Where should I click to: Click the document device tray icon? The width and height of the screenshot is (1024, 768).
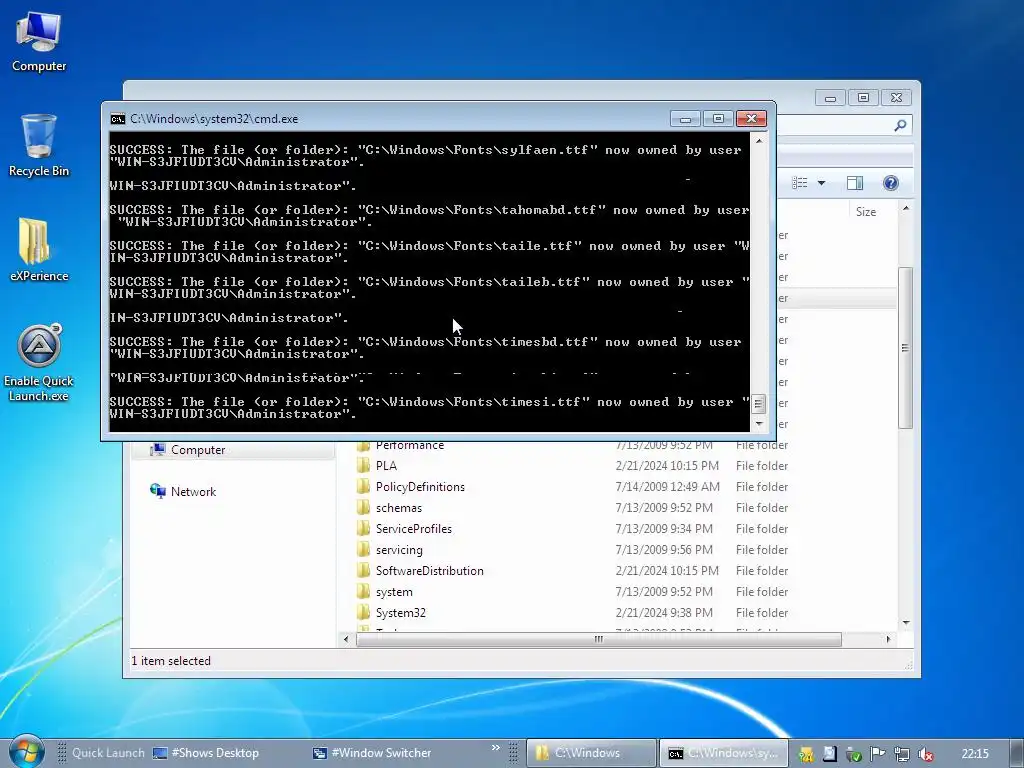829,754
